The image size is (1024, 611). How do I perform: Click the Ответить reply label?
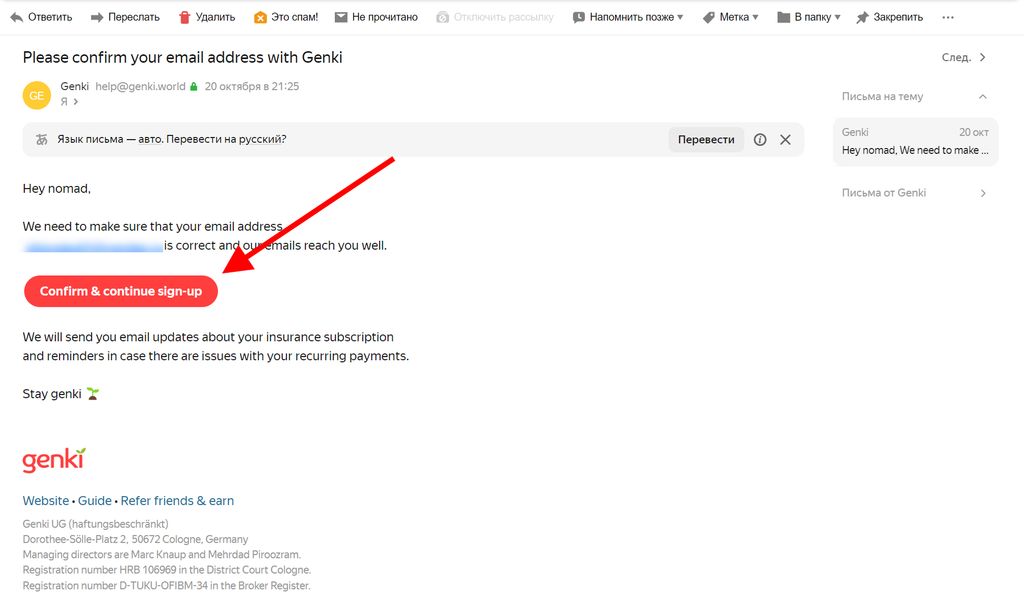50,17
